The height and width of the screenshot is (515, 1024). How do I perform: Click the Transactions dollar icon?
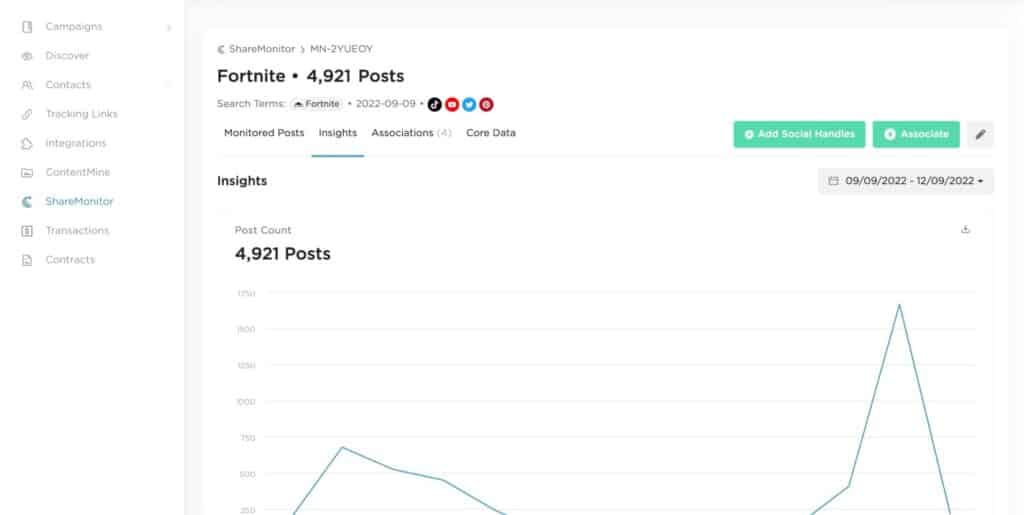pyautogui.click(x=27, y=231)
